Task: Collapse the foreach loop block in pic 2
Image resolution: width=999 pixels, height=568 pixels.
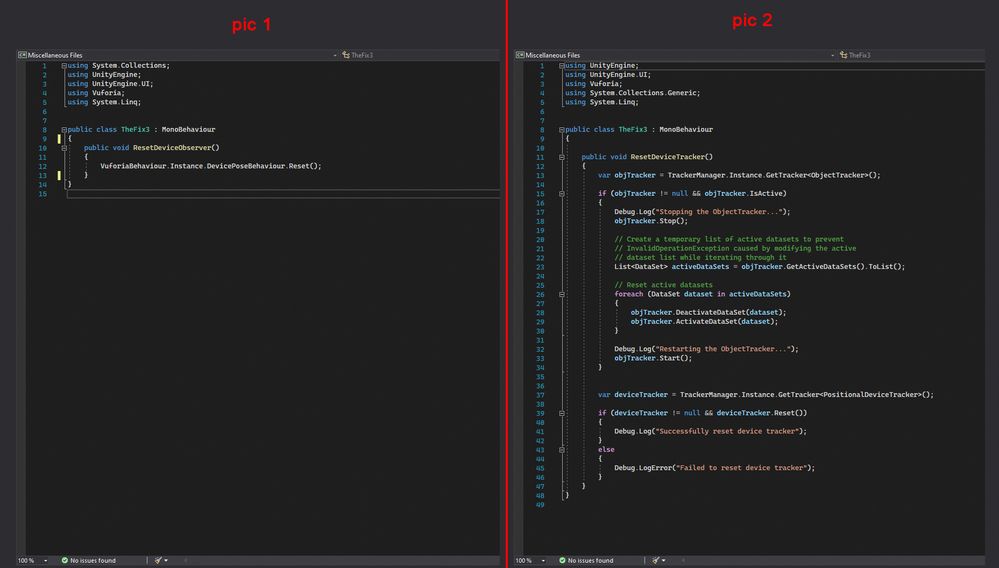Action: pos(562,294)
